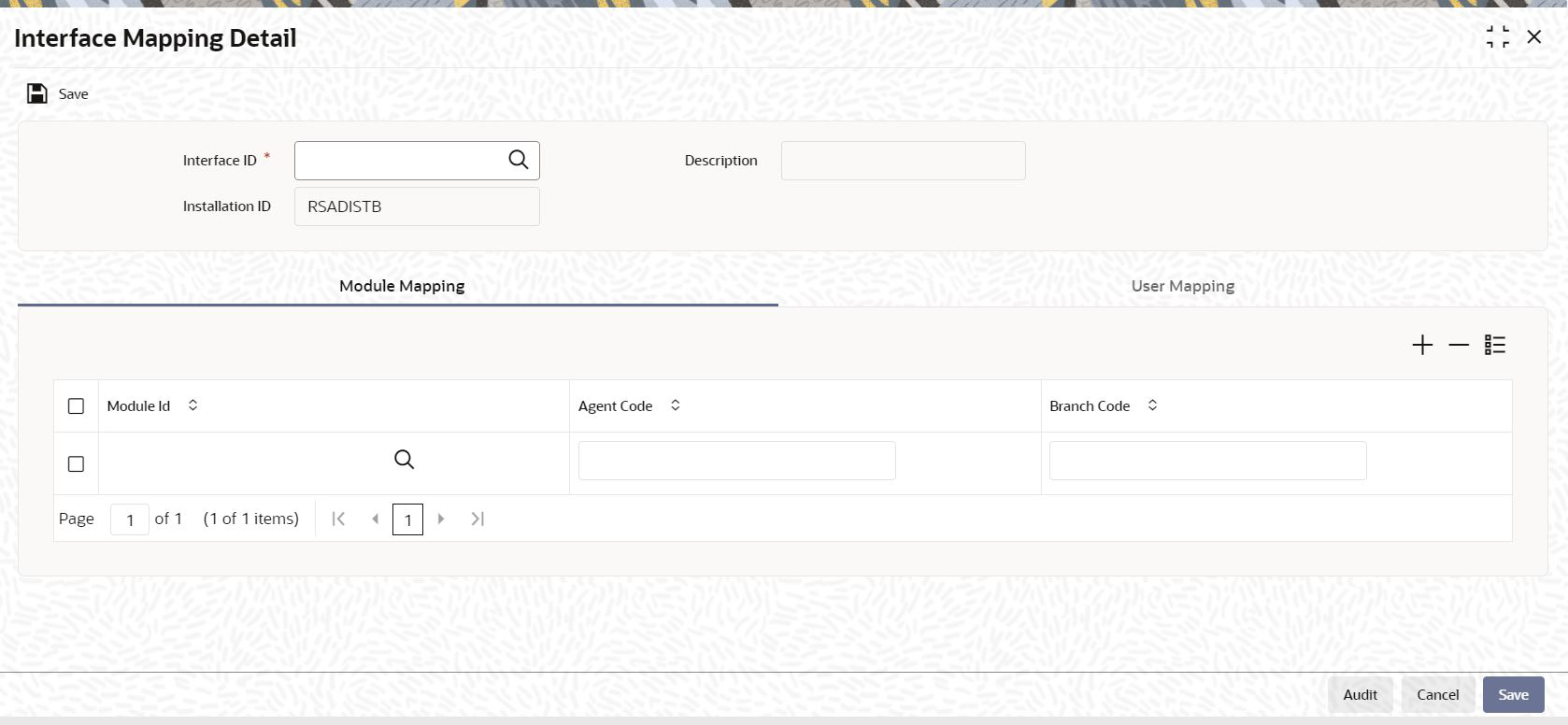Switch to the Module Mapping tab
Viewport: 1568px width, 725px height.
[x=402, y=286]
